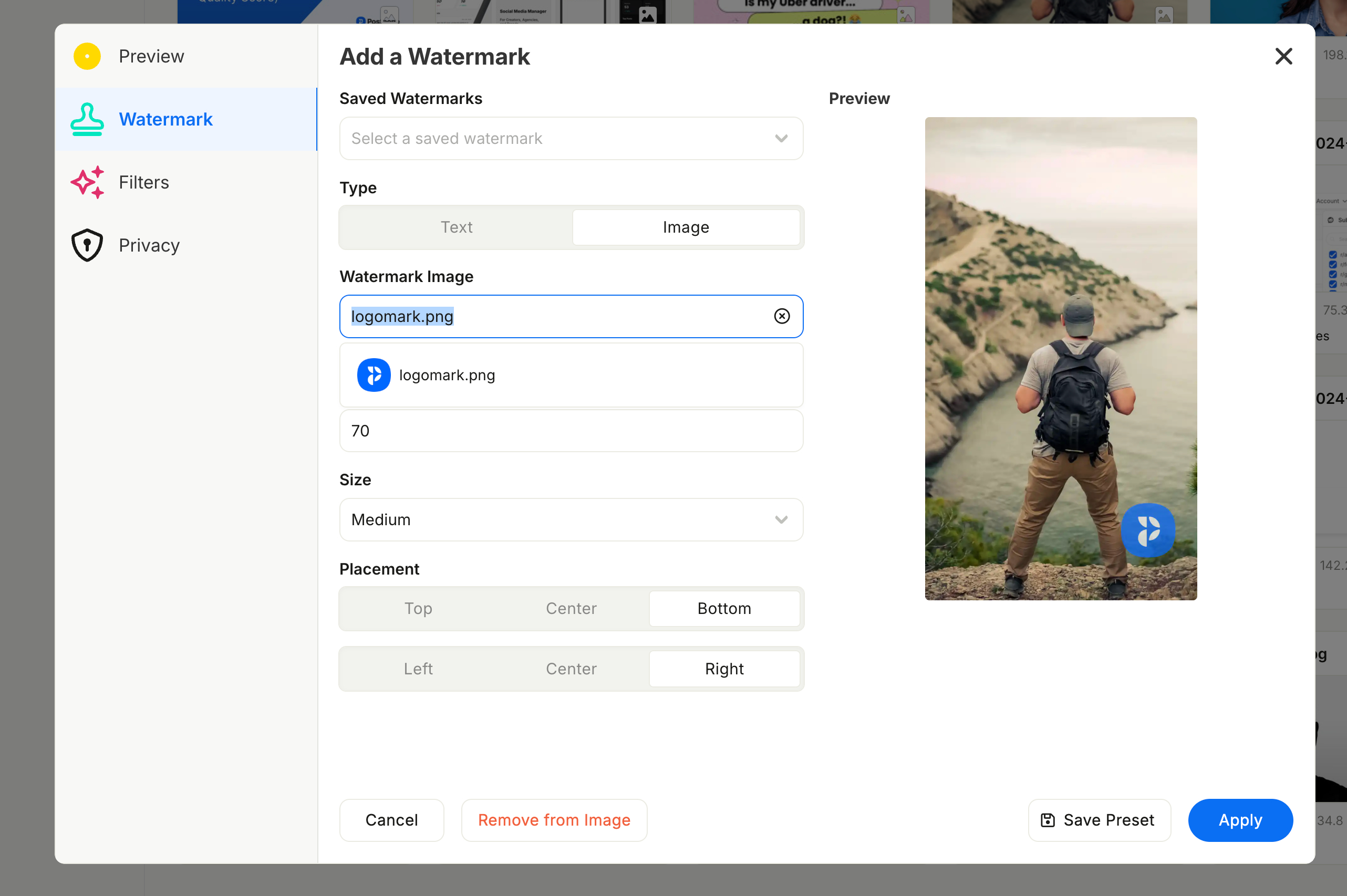Click the yellow Preview sidebar icon
Screen dimensions: 1347x896
[x=87, y=56]
